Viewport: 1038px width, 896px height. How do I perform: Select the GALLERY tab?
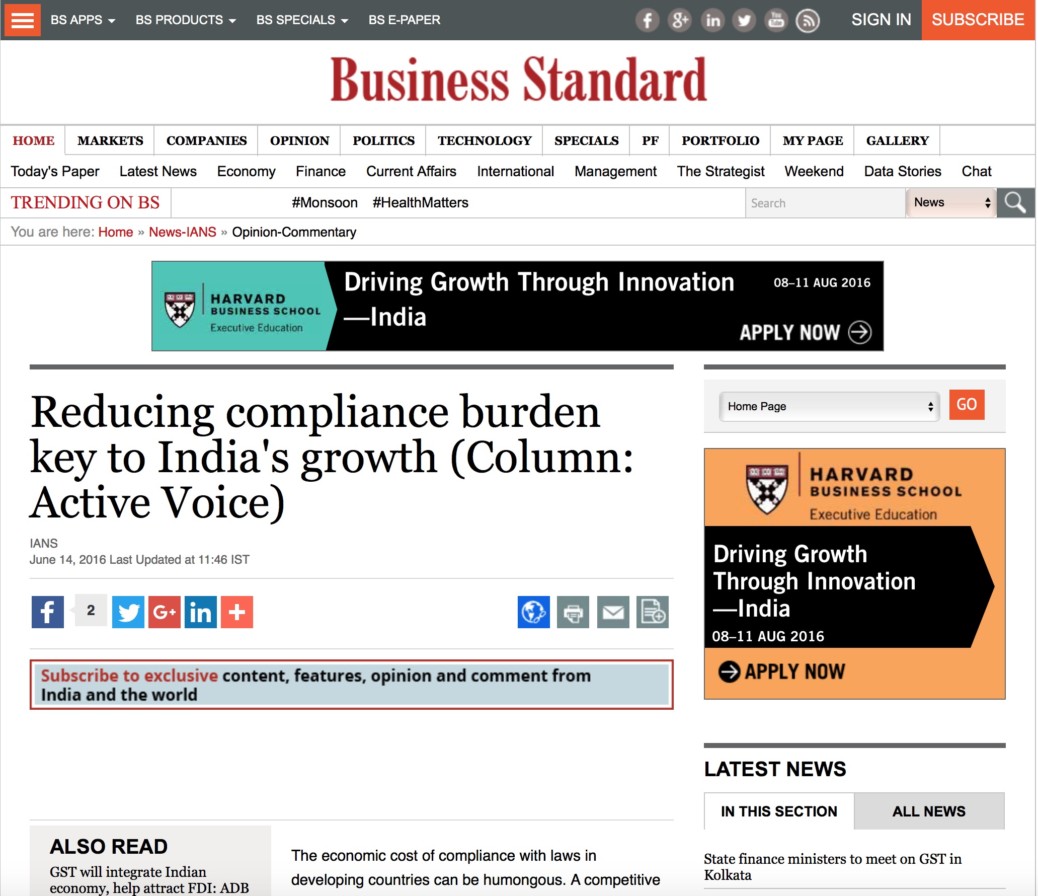pos(897,140)
